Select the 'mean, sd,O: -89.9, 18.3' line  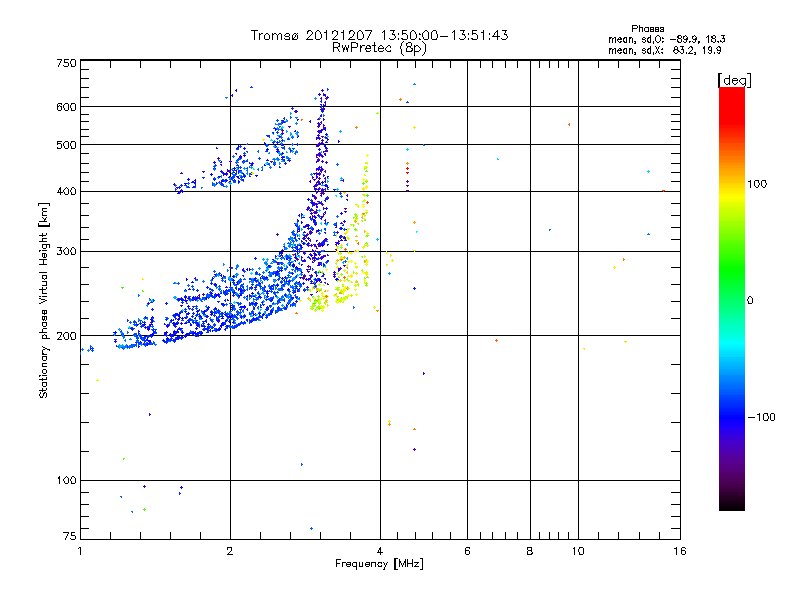(x=667, y=39)
